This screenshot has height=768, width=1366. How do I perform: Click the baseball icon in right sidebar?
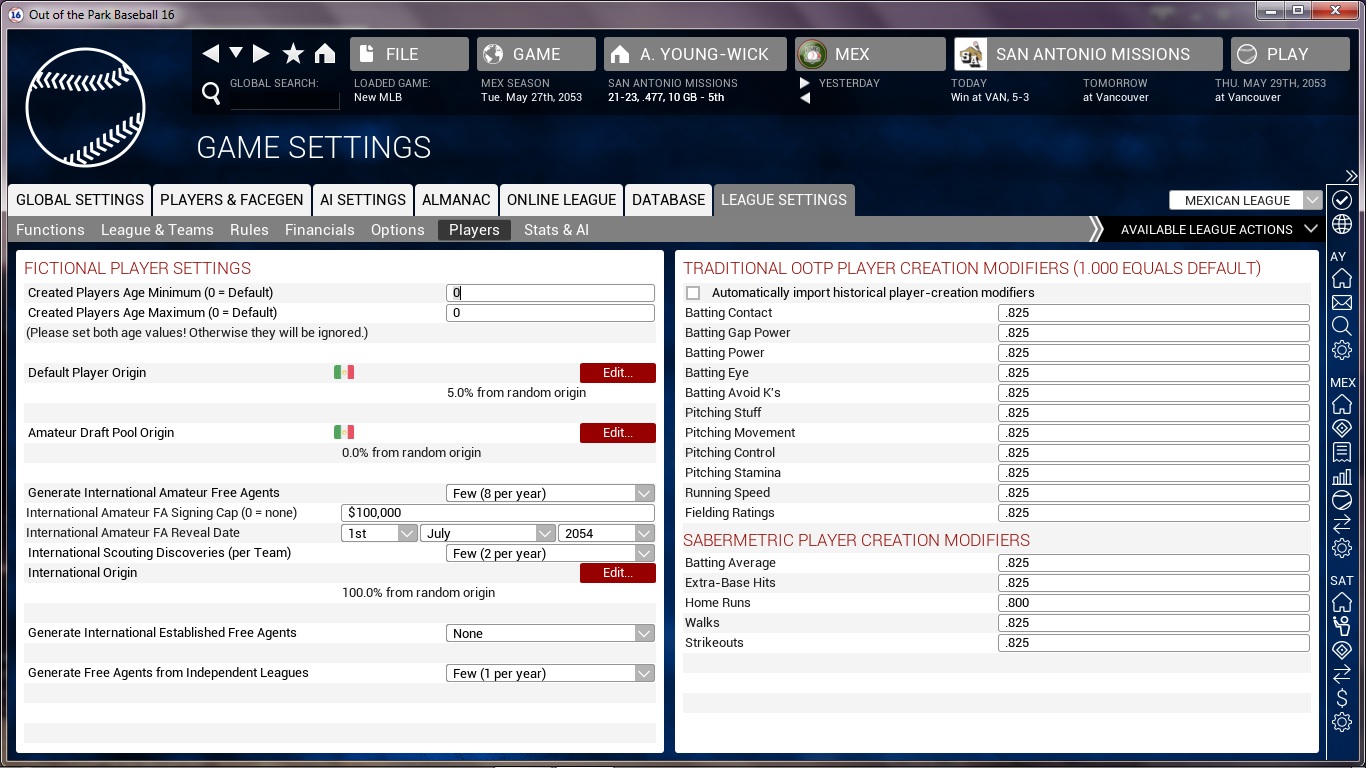(x=1342, y=500)
